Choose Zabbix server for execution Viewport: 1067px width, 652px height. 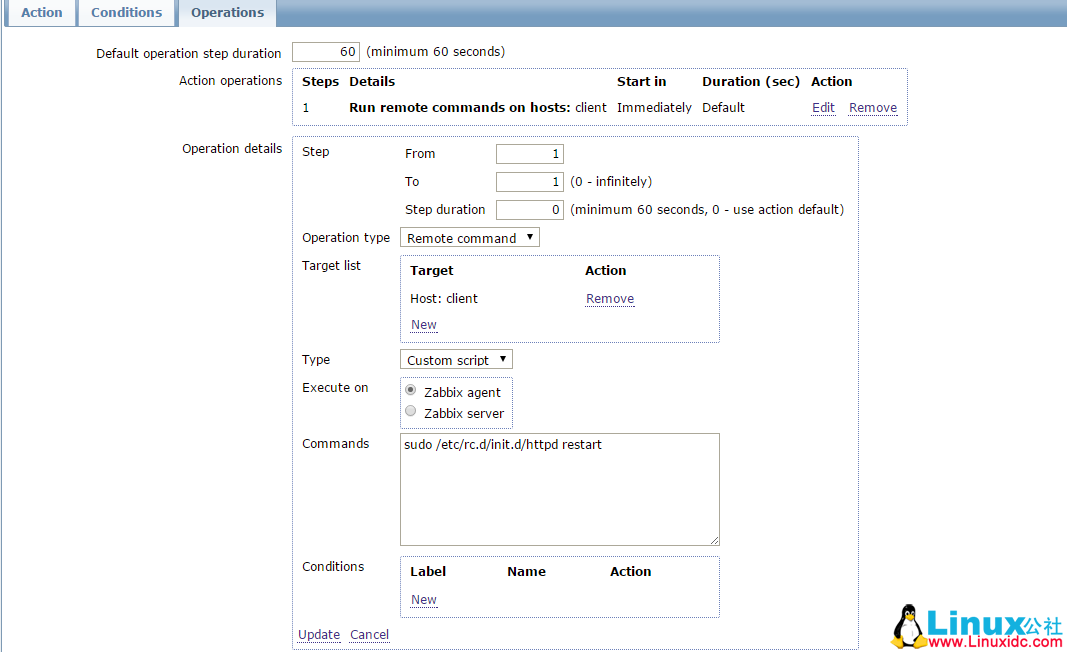pos(411,412)
